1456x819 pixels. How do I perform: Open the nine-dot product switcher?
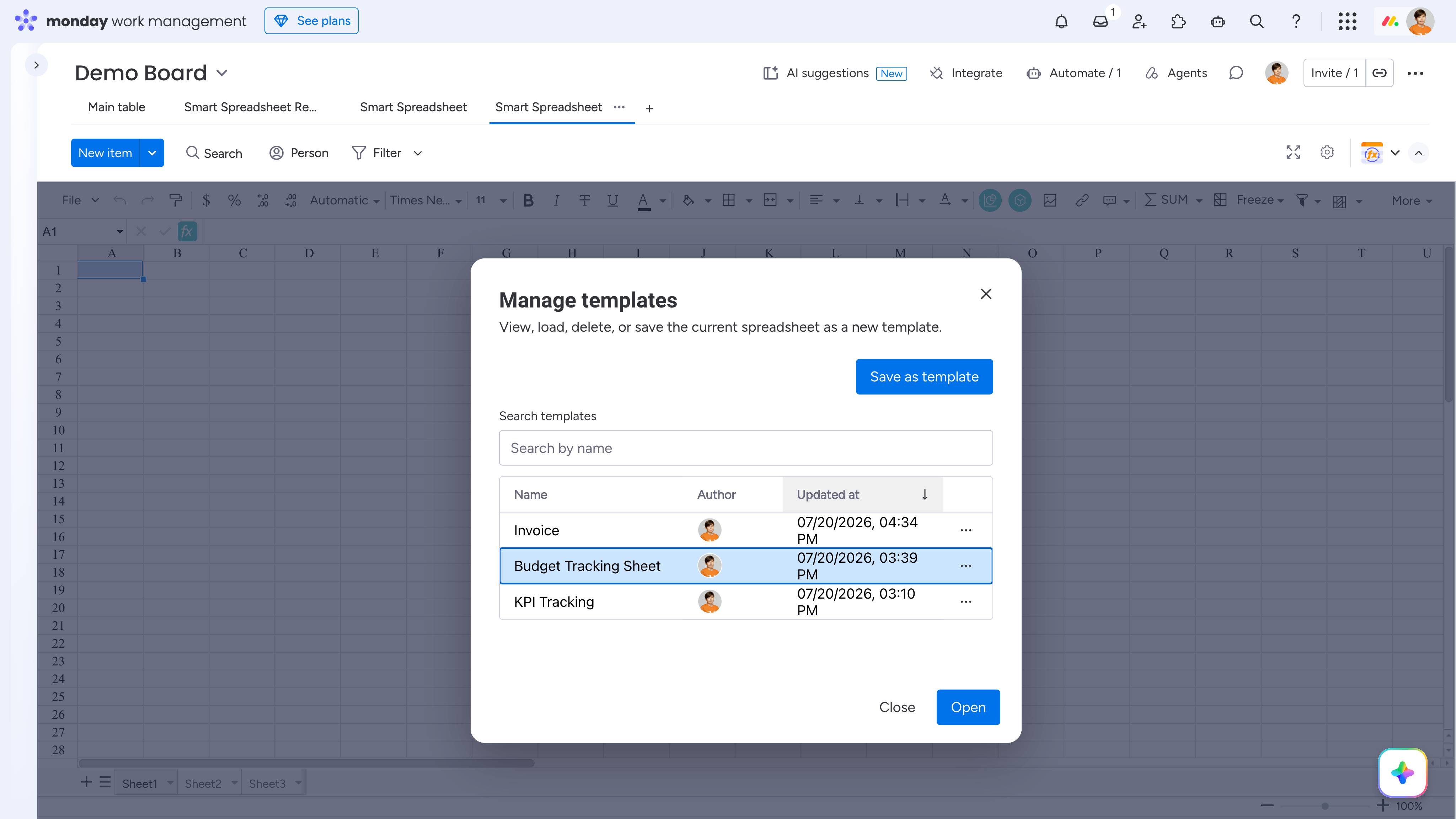[1348, 21]
